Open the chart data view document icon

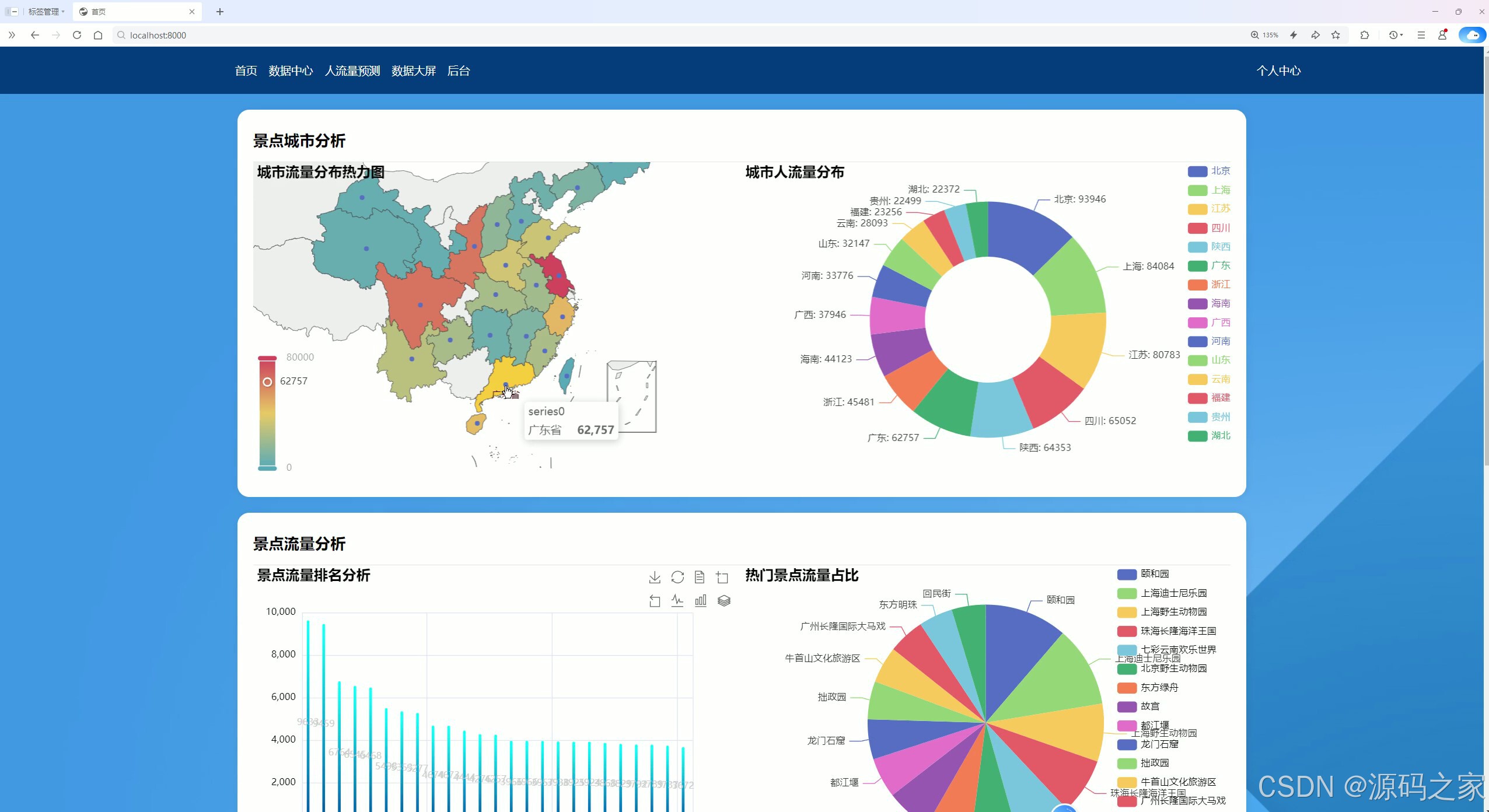coord(700,577)
